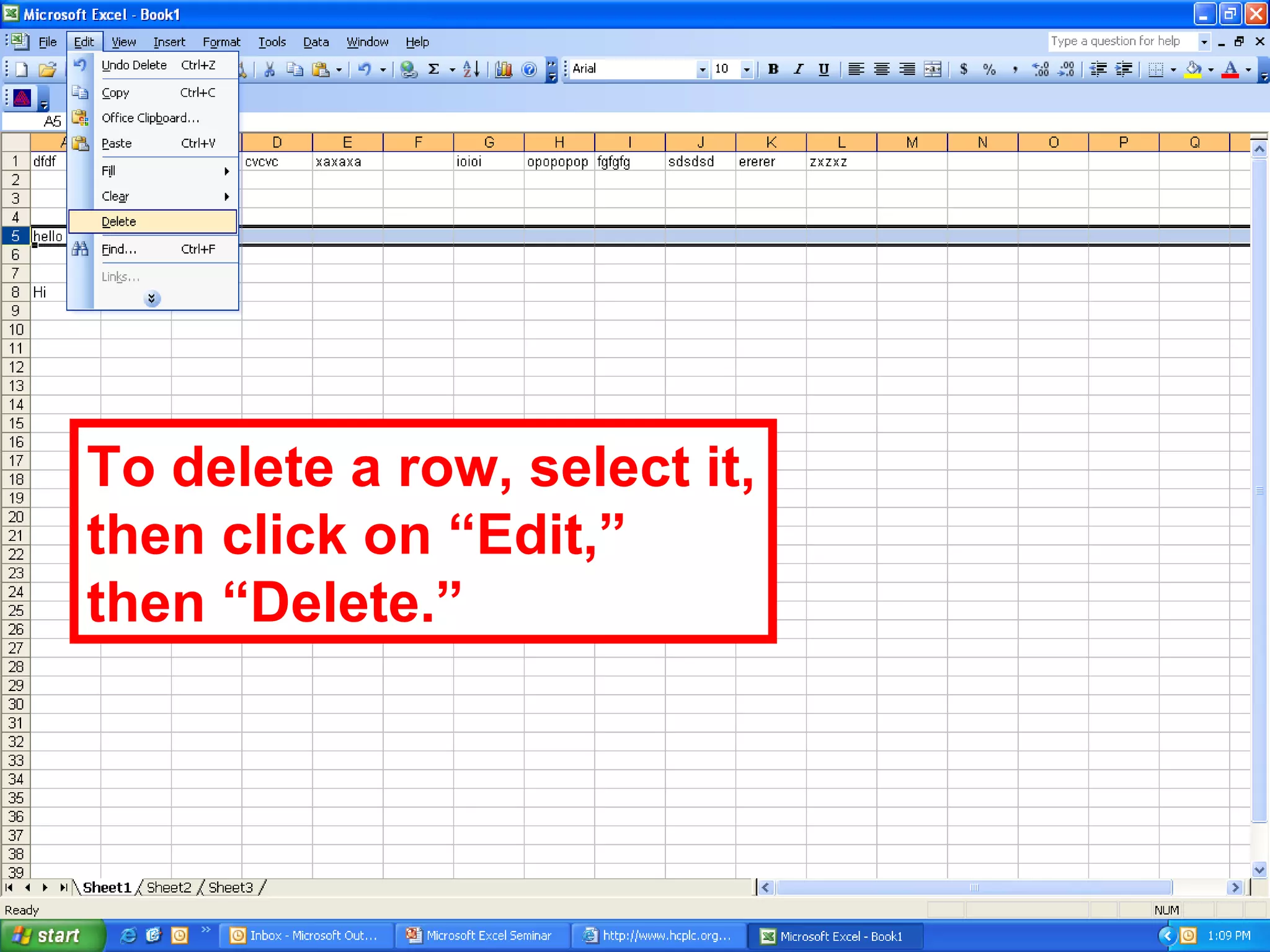Select the column H header

[x=559, y=143]
